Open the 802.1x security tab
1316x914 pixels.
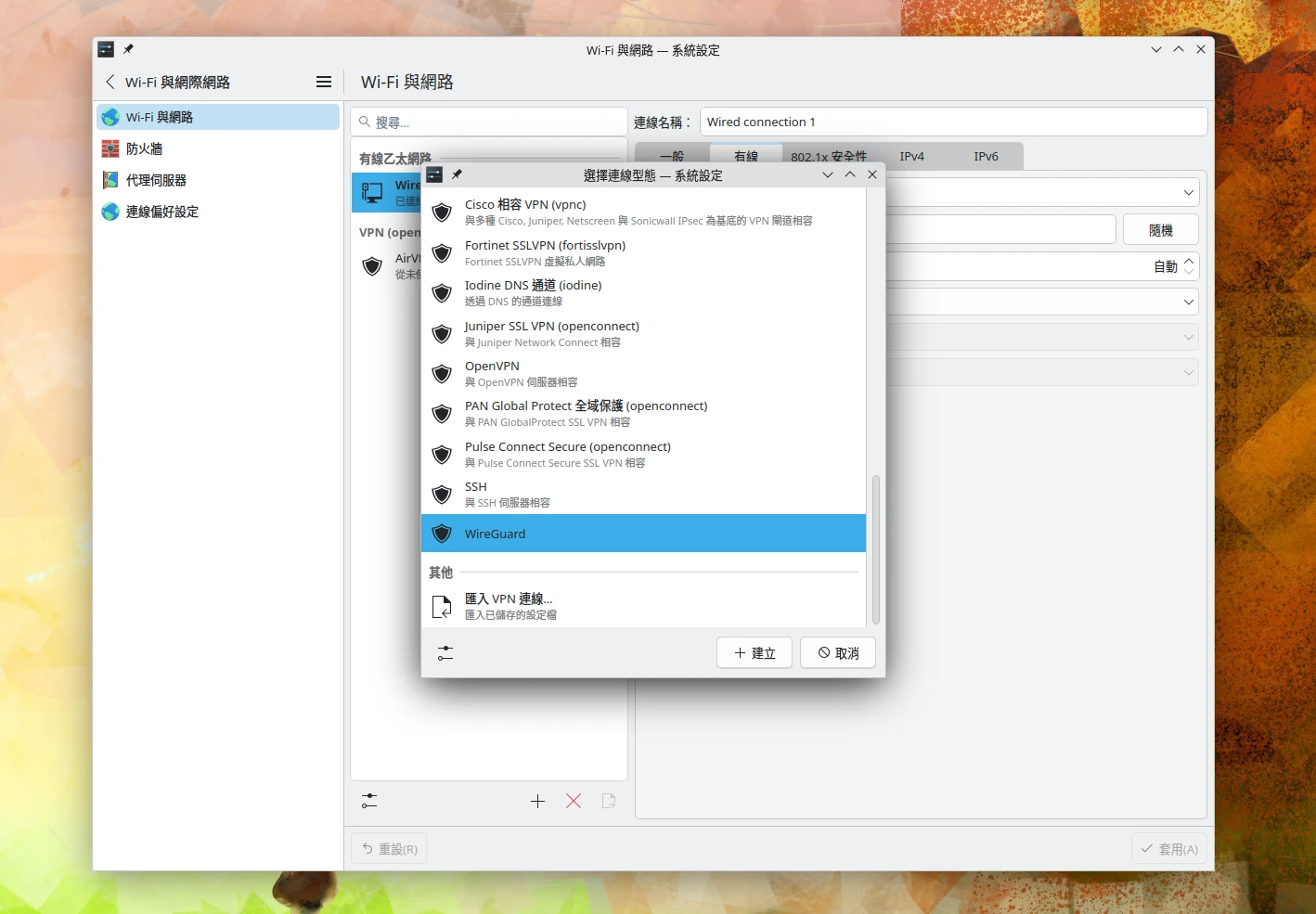click(x=830, y=156)
